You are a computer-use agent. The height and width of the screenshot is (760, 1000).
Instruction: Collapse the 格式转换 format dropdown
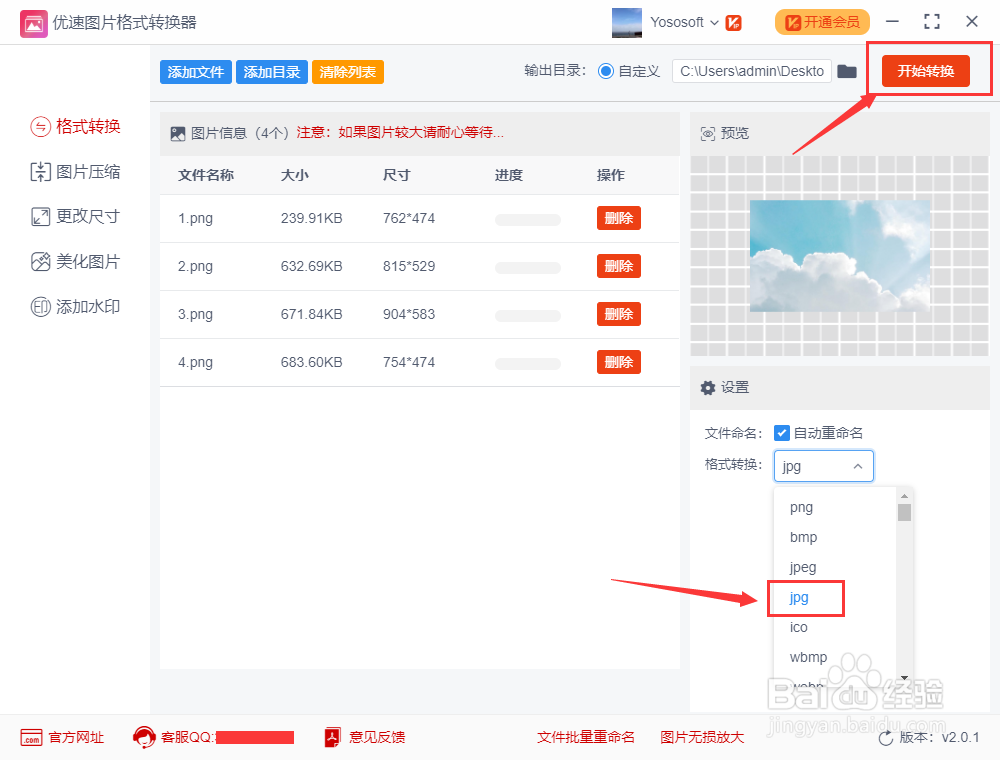(x=856, y=465)
